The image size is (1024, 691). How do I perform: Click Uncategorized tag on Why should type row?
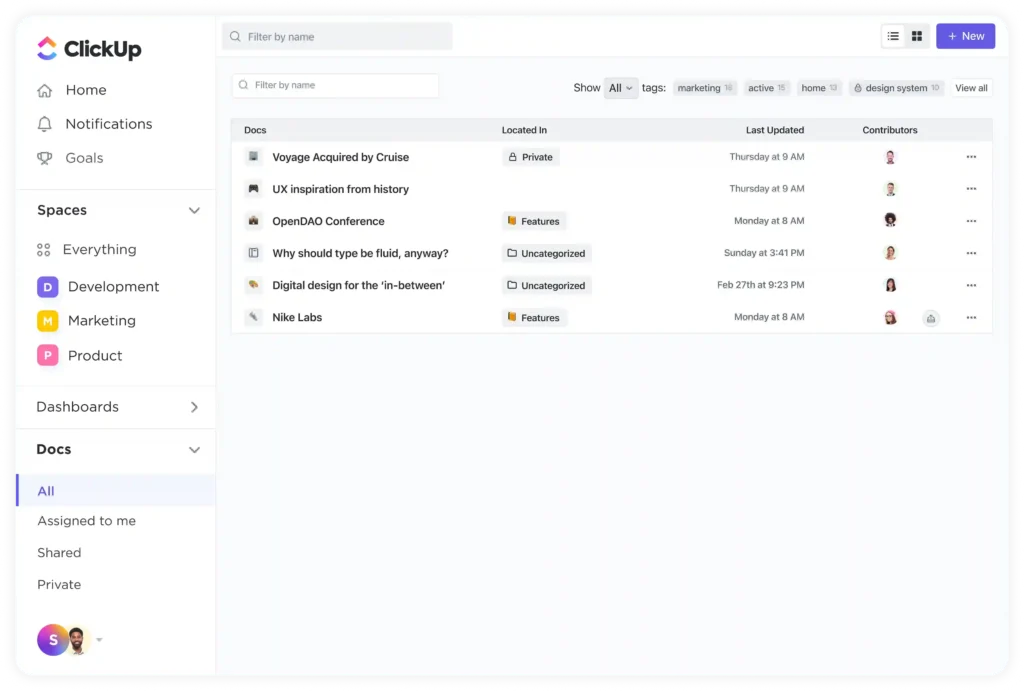point(547,253)
